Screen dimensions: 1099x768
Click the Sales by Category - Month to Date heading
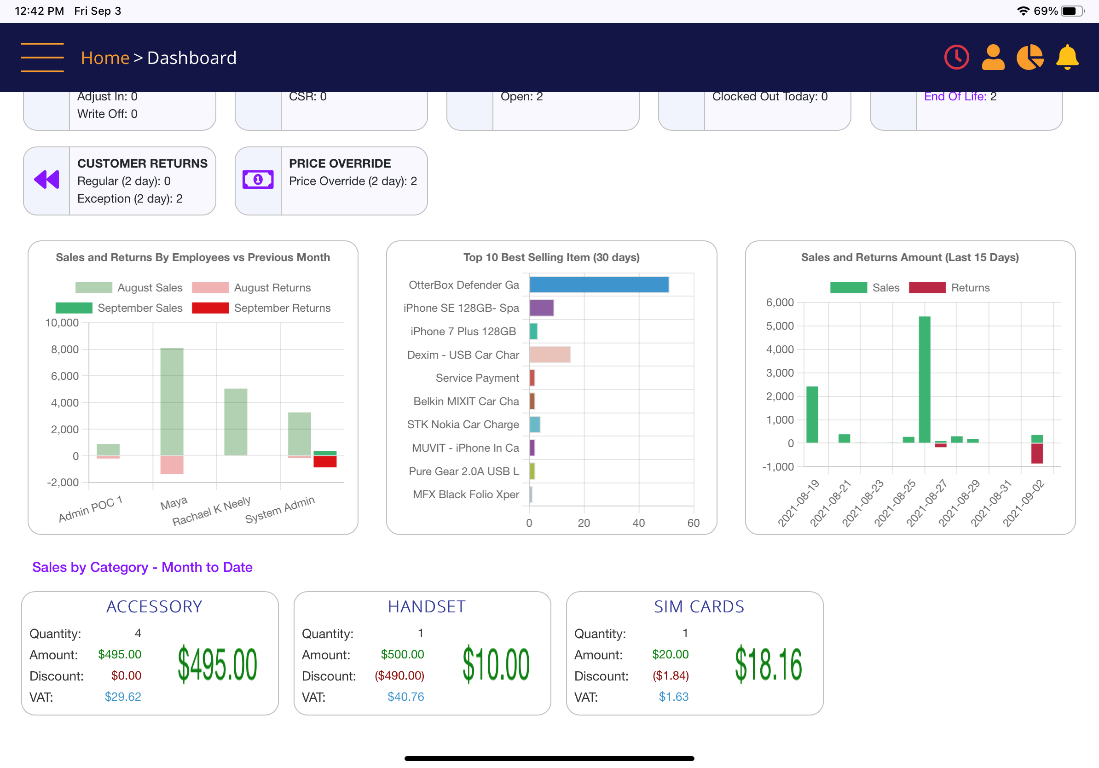pyautogui.click(x=142, y=568)
